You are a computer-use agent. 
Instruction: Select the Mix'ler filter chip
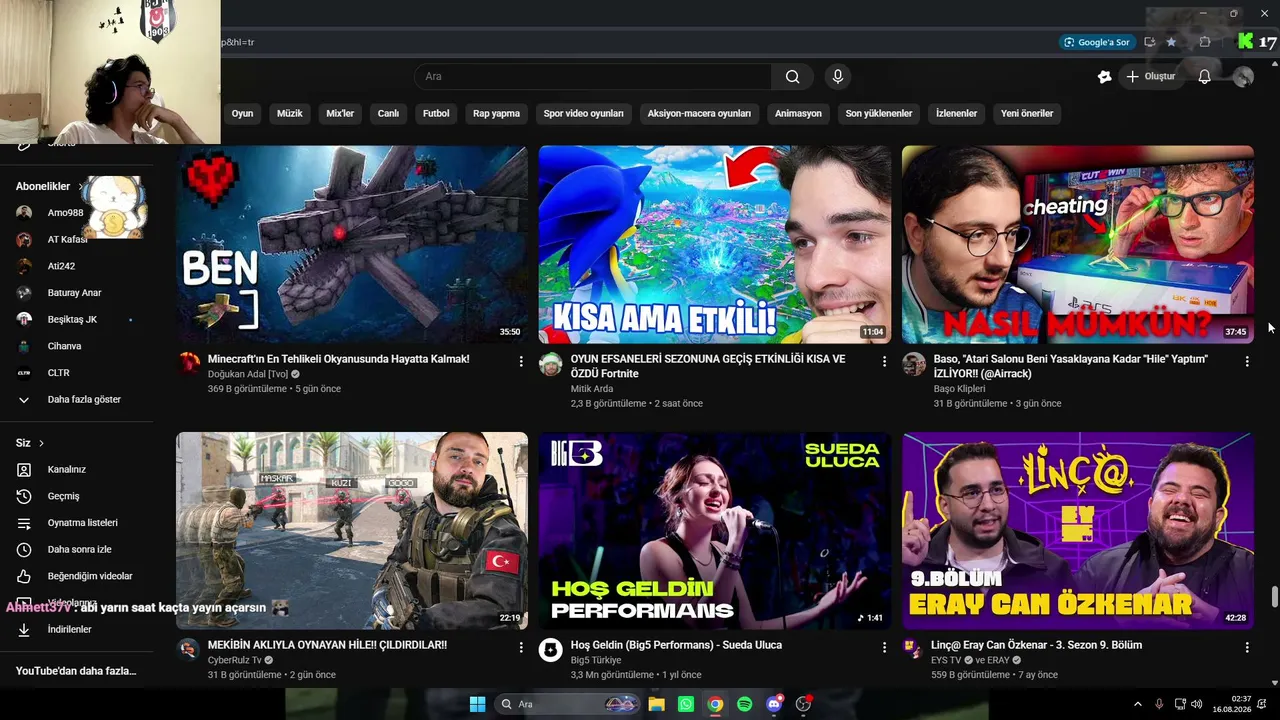pyautogui.click(x=340, y=114)
